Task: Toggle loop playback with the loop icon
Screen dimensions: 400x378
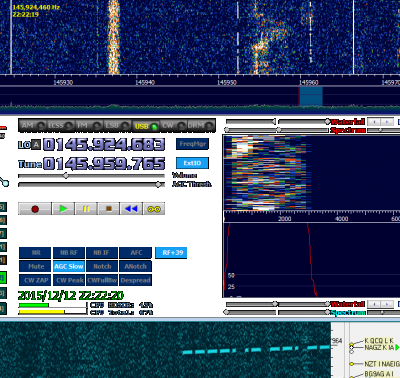Action: 154,209
